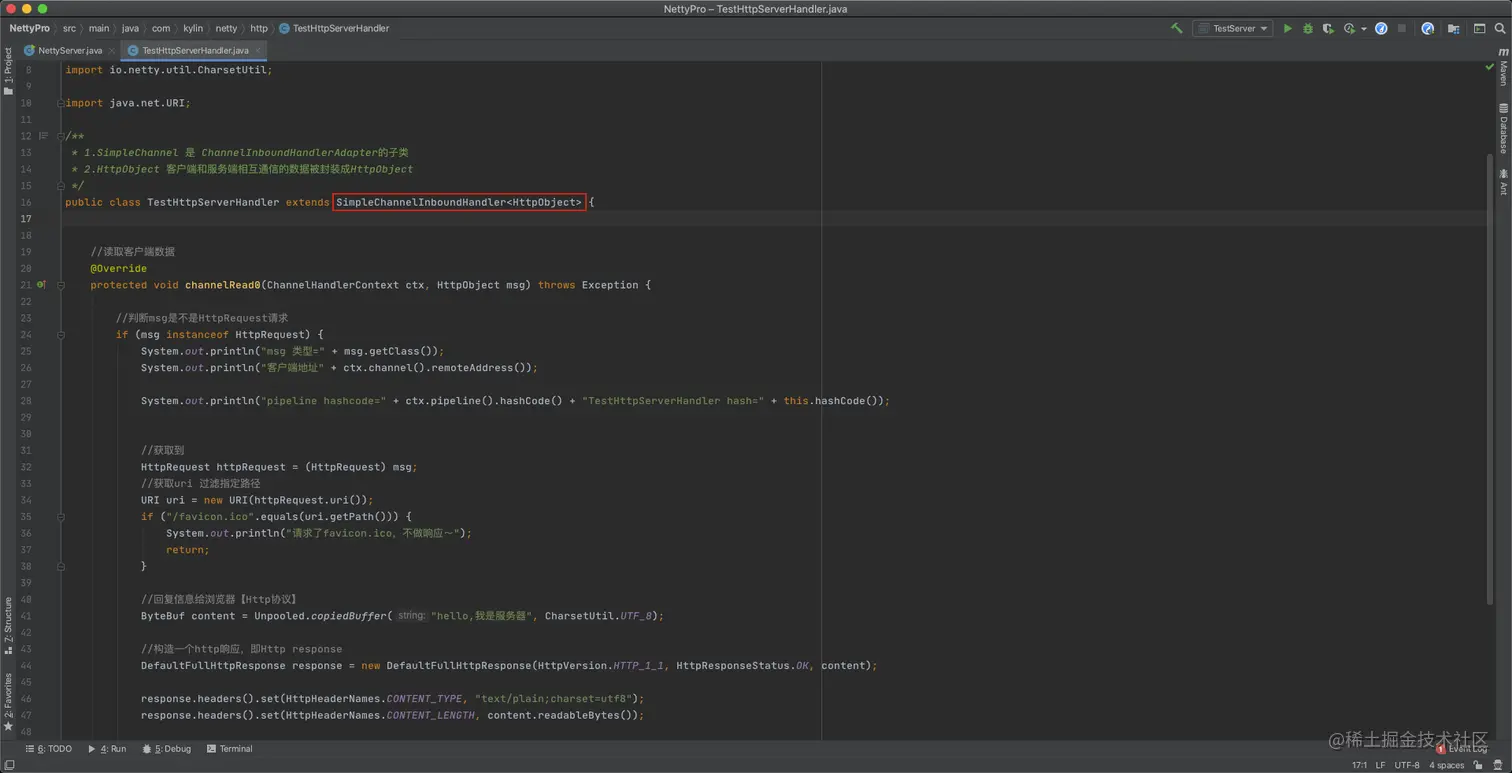Open the Event Log notification
The width and height of the screenshot is (1512, 773).
(x=1462, y=749)
